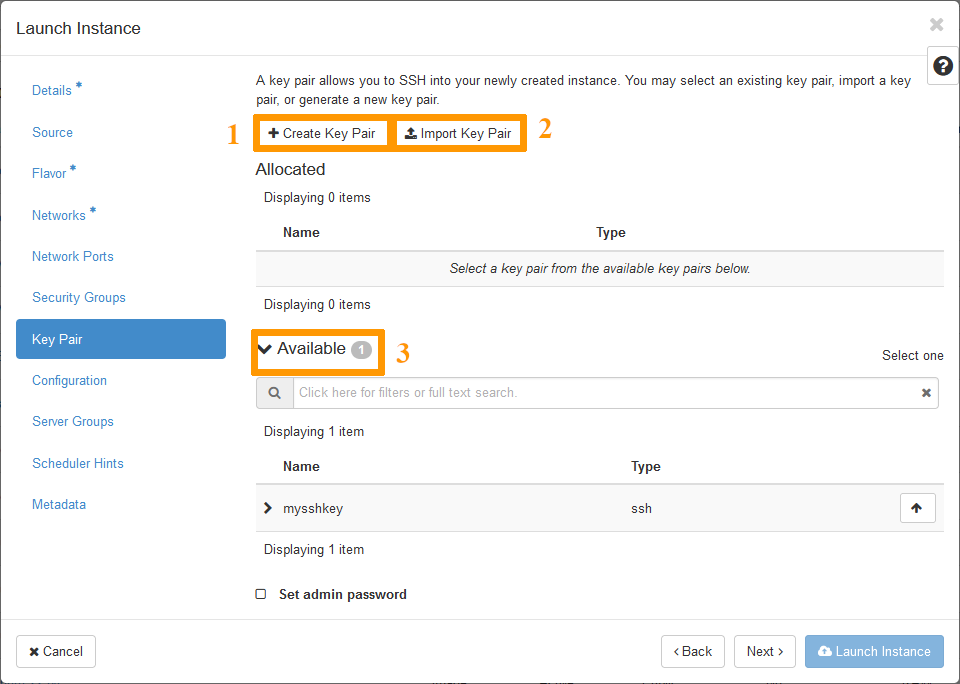This screenshot has height=684, width=960.
Task: Select the Security Groups tab
Action: tap(79, 297)
